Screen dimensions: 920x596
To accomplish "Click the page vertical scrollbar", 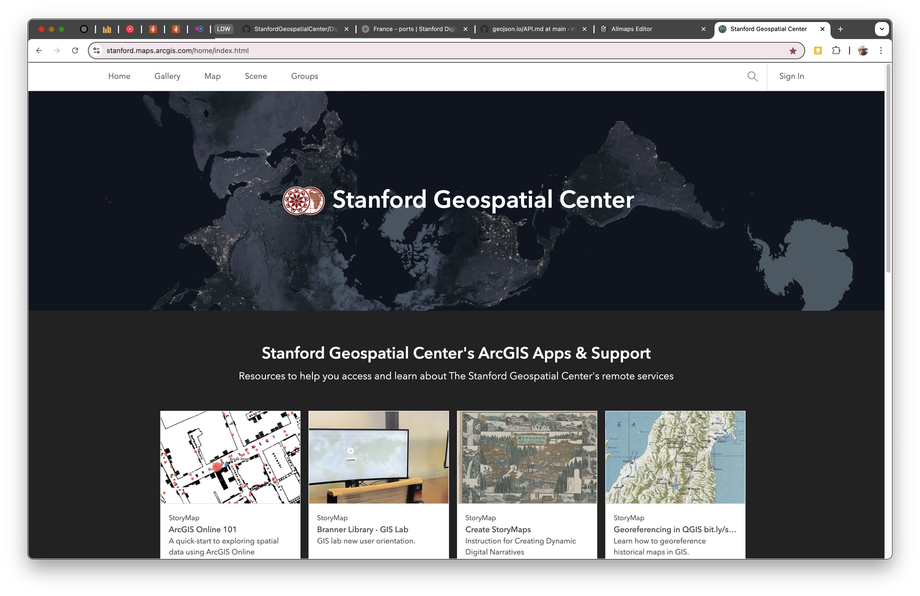I will coord(888,170).
